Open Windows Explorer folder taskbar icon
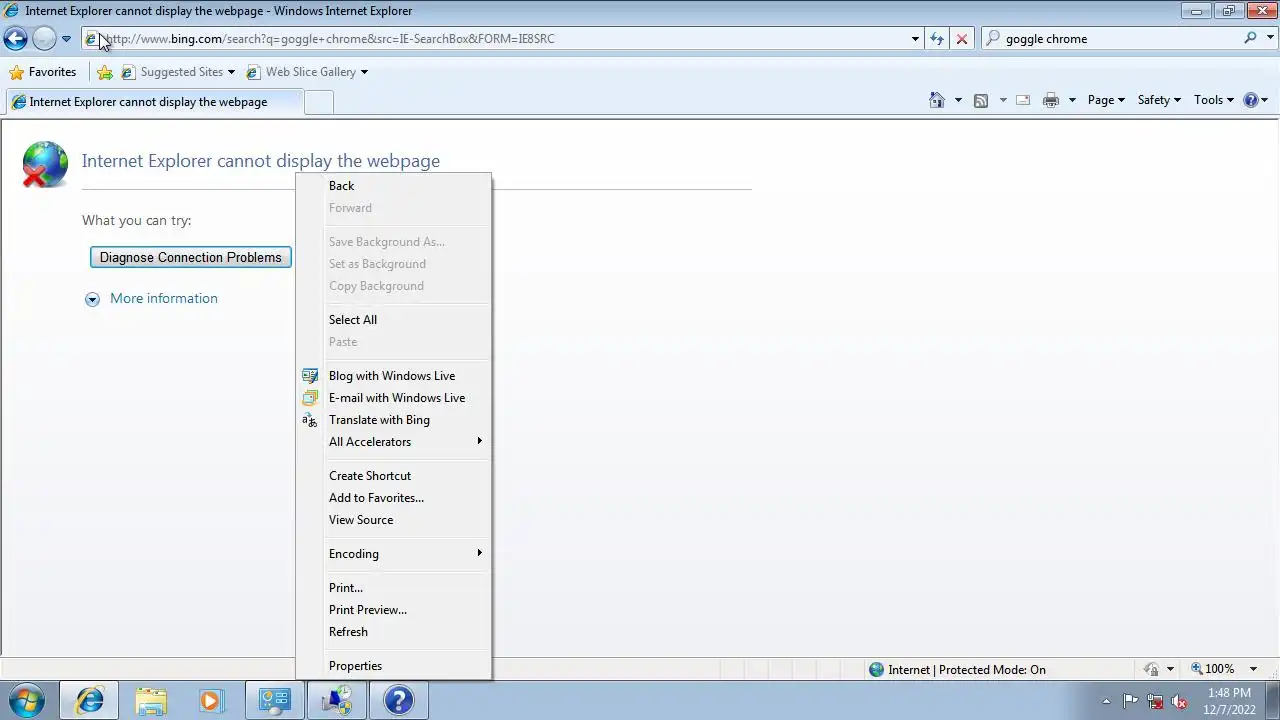The image size is (1280, 720). click(x=151, y=701)
